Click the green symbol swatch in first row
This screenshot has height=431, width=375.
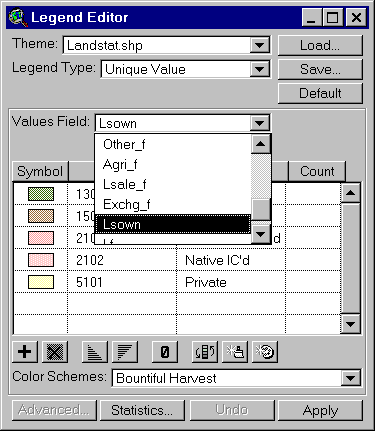coord(41,194)
